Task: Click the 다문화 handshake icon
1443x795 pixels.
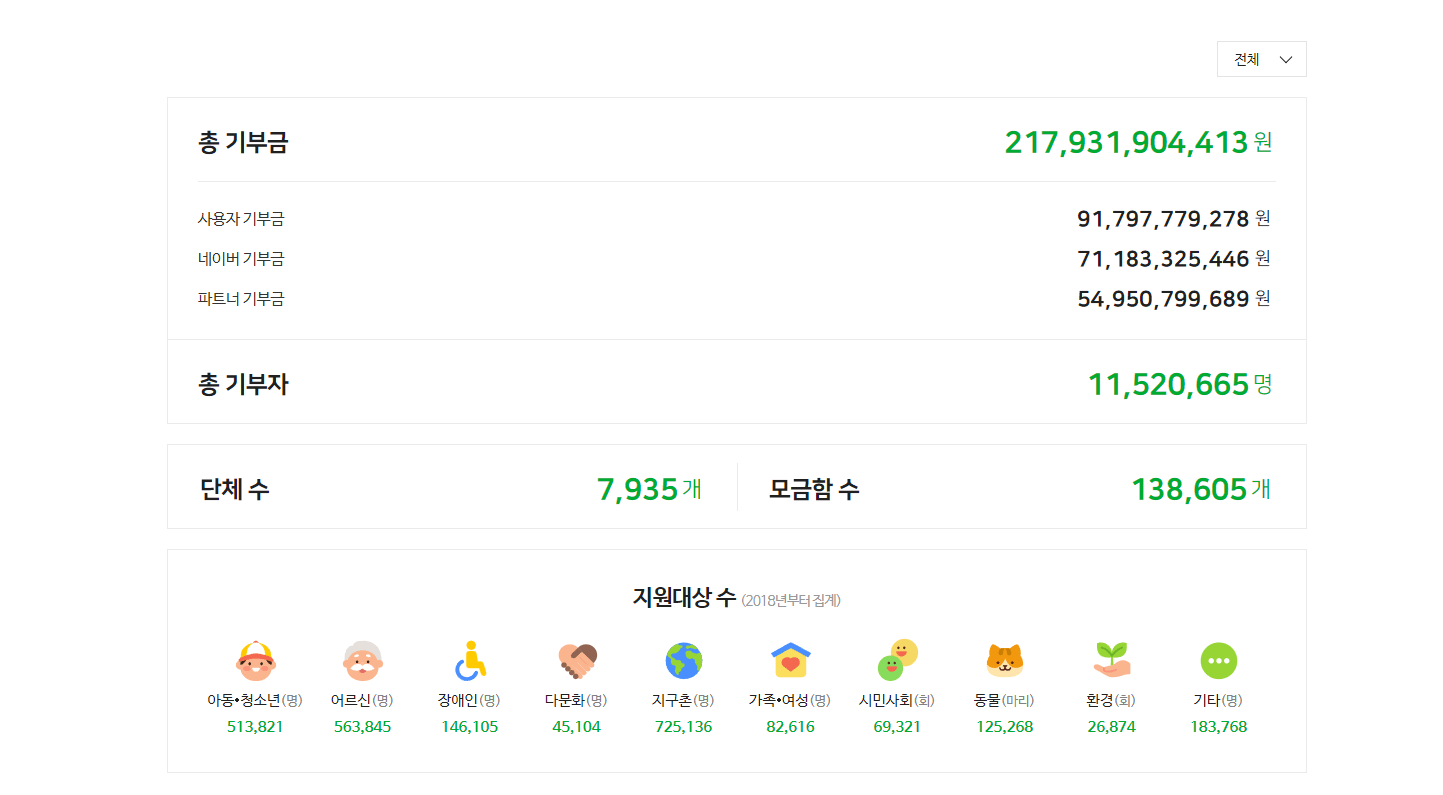Action: (577, 660)
